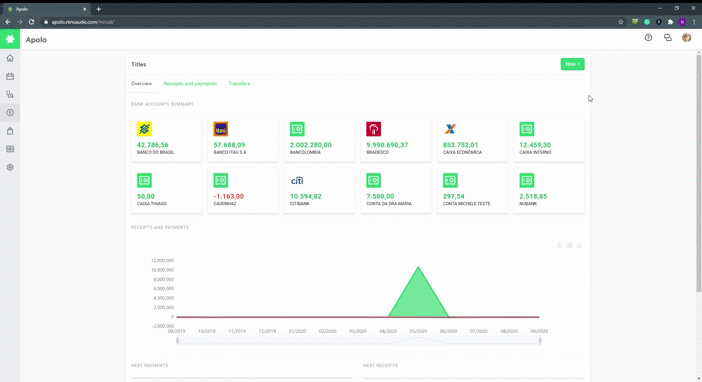
Task: Switch chart to line view icon
Action: (560, 245)
